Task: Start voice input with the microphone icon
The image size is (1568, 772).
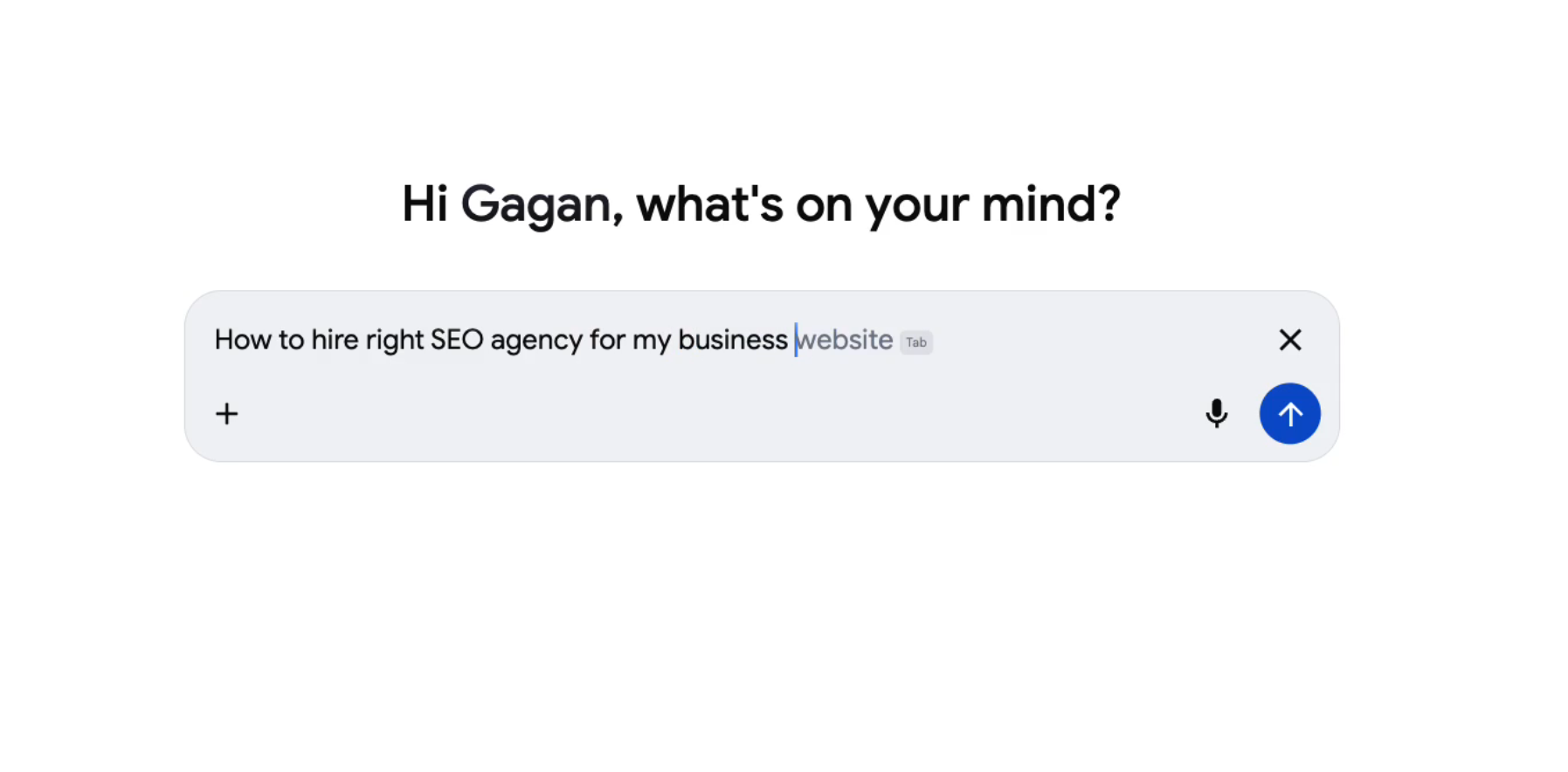Action: (1216, 414)
